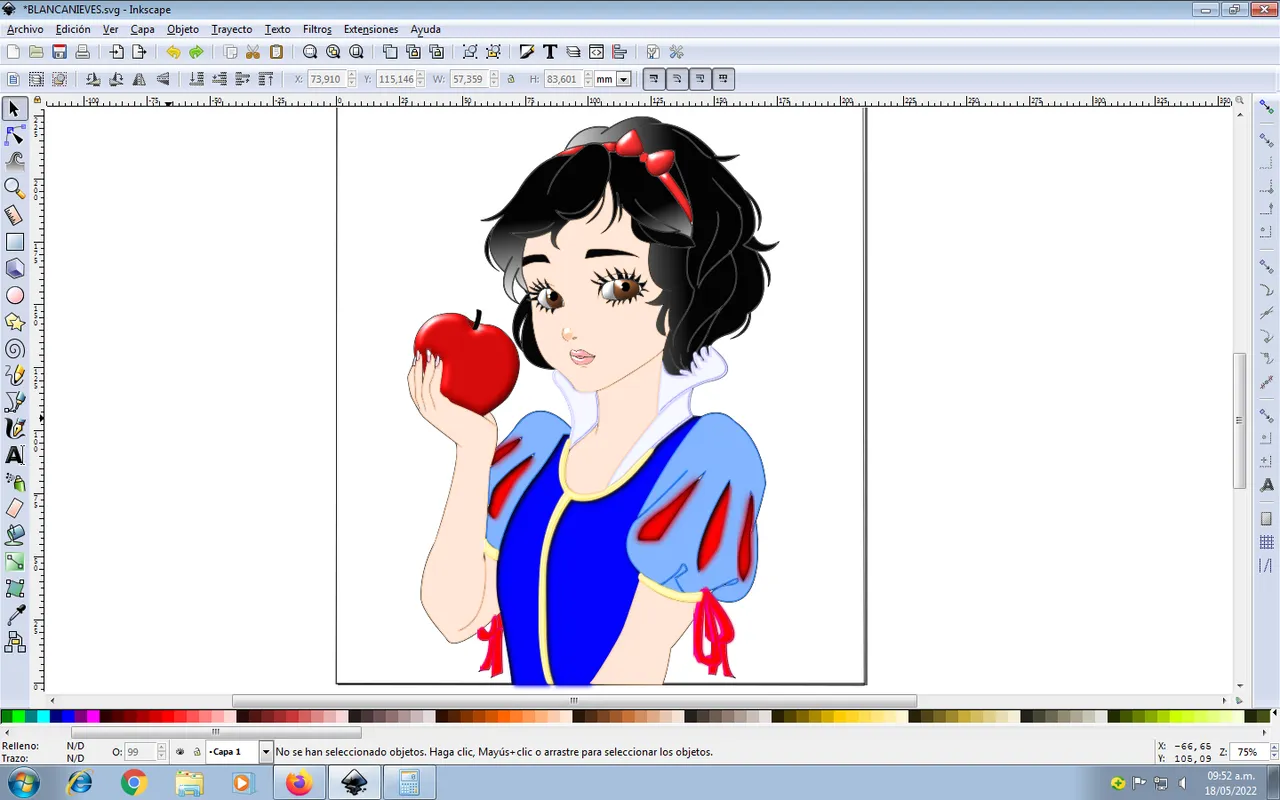Viewport: 1280px width, 800px height.
Task: Toggle the width/height ratio lock
Action: pyautogui.click(x=511, y=79)
